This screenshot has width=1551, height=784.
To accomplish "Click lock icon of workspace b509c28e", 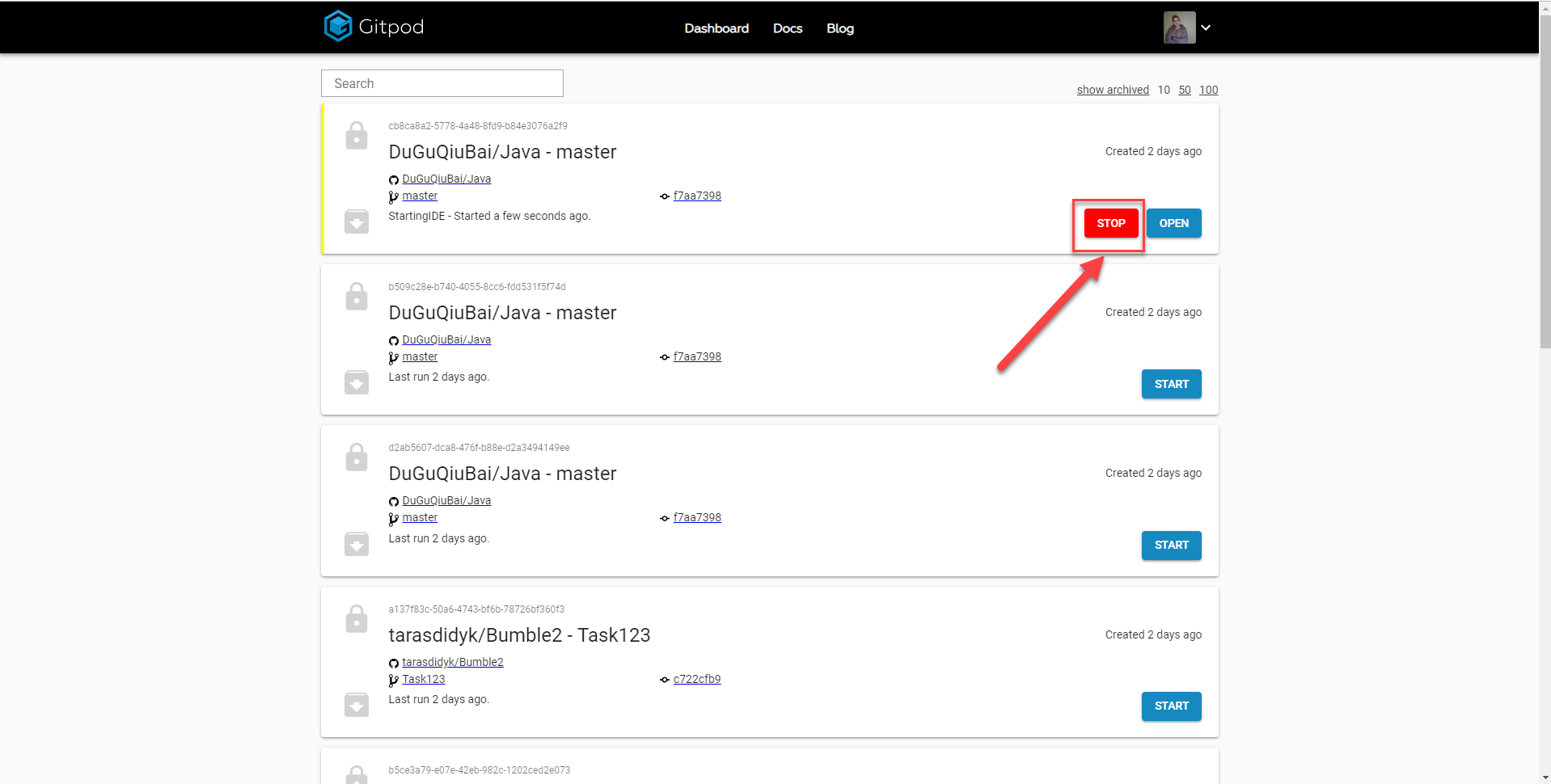I will tap(357, 296).
